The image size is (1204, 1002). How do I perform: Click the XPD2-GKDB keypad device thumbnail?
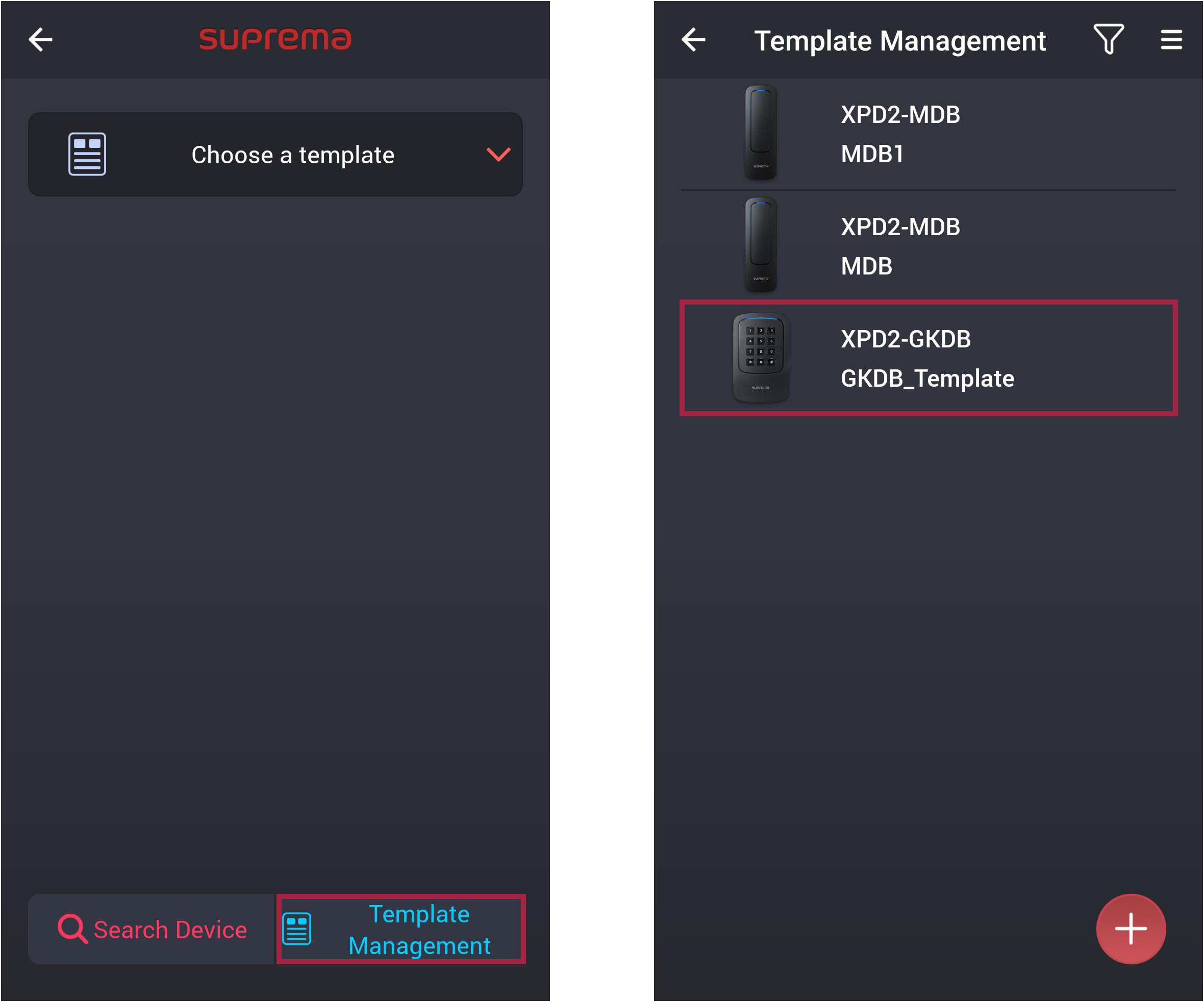click(761, 358)
